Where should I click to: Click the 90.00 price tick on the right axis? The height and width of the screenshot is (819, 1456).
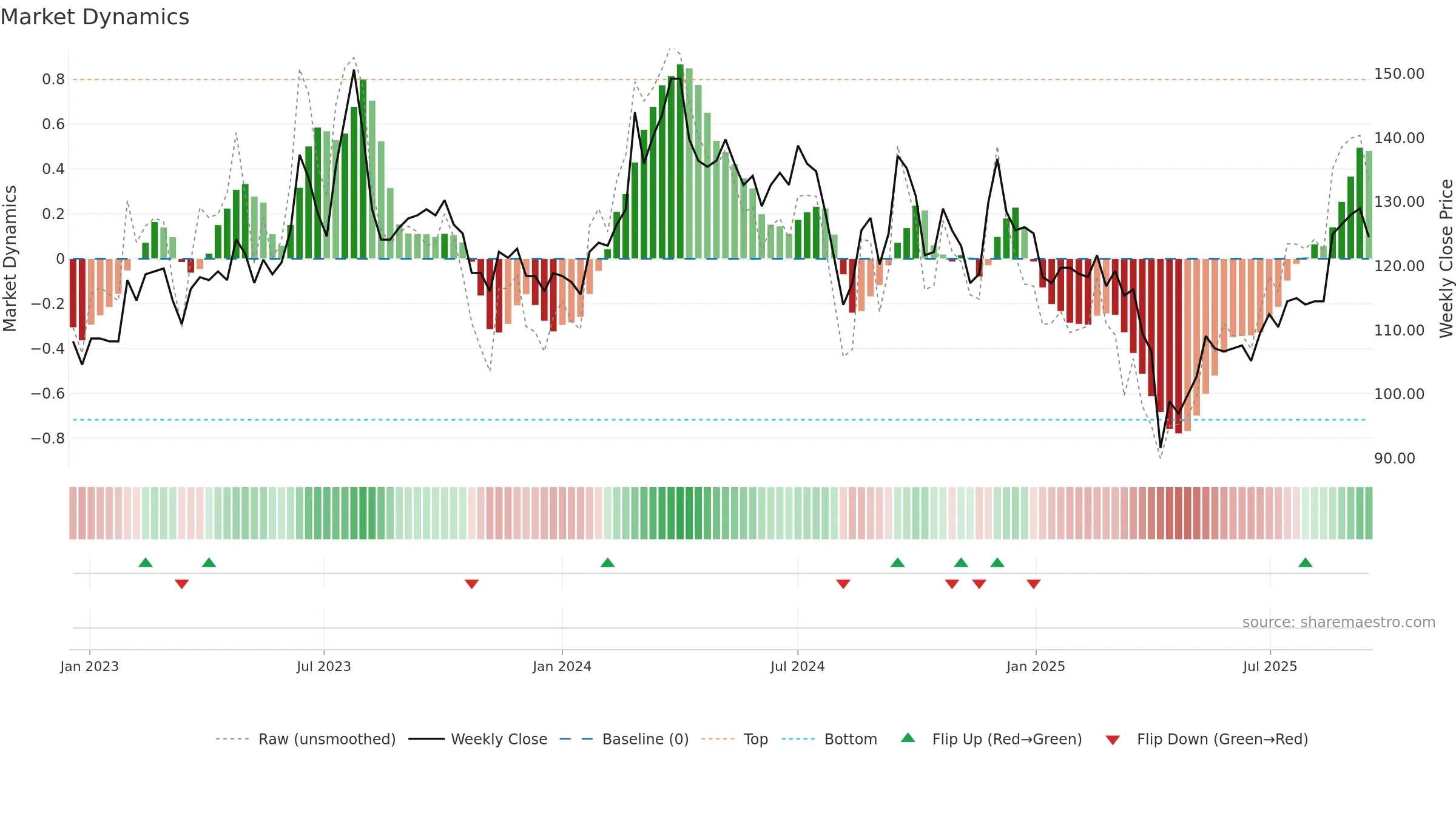[1395, 459]
